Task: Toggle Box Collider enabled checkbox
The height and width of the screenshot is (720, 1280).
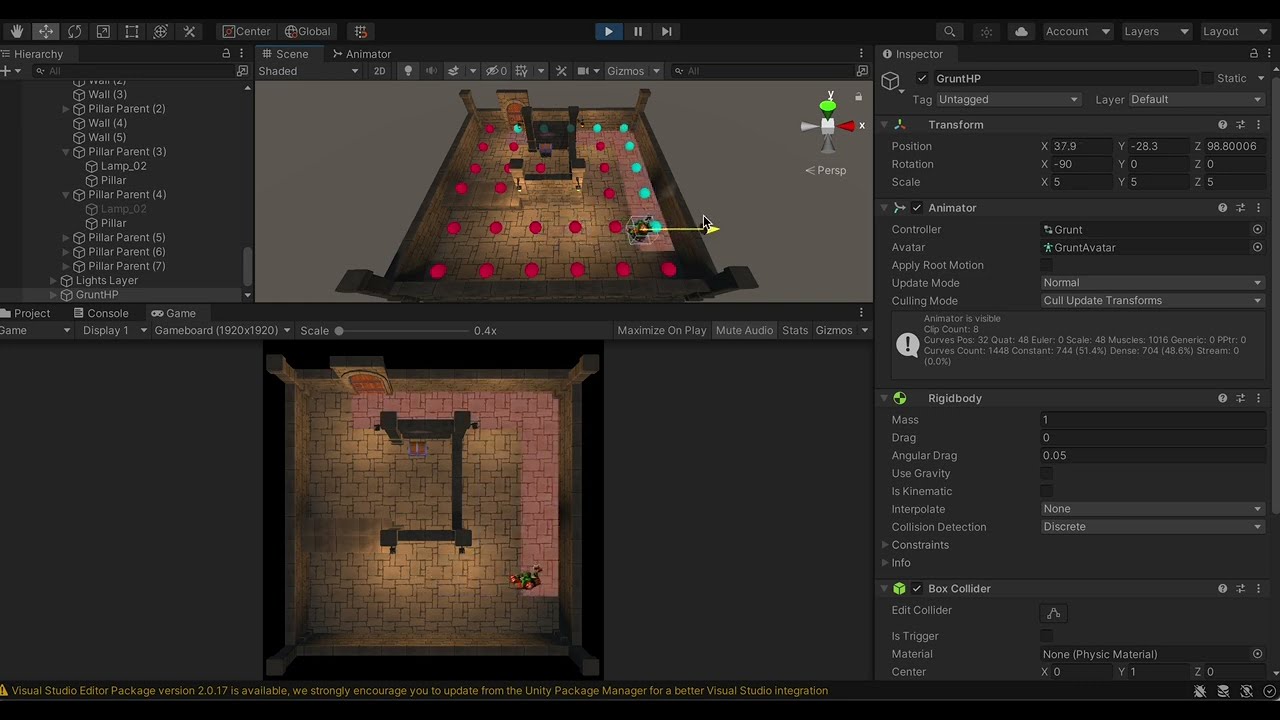Action: (x=917, y=589)
